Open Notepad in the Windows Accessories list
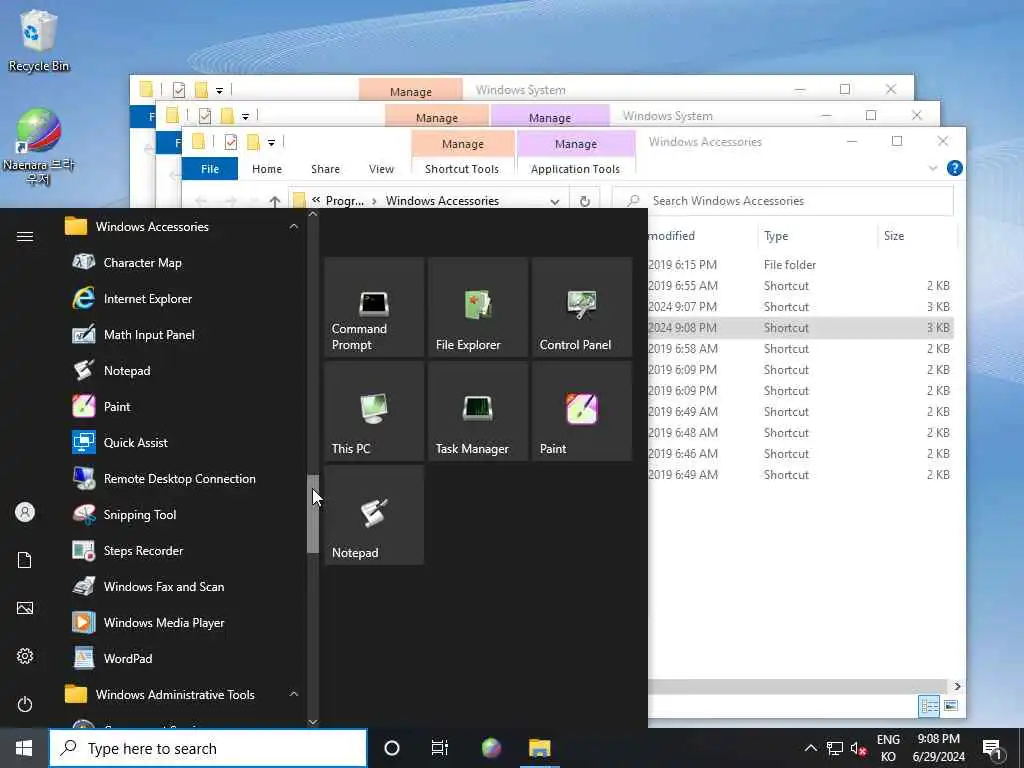Image resolution: width=1024 pixels, height=768 pixels. click(127, 370)
